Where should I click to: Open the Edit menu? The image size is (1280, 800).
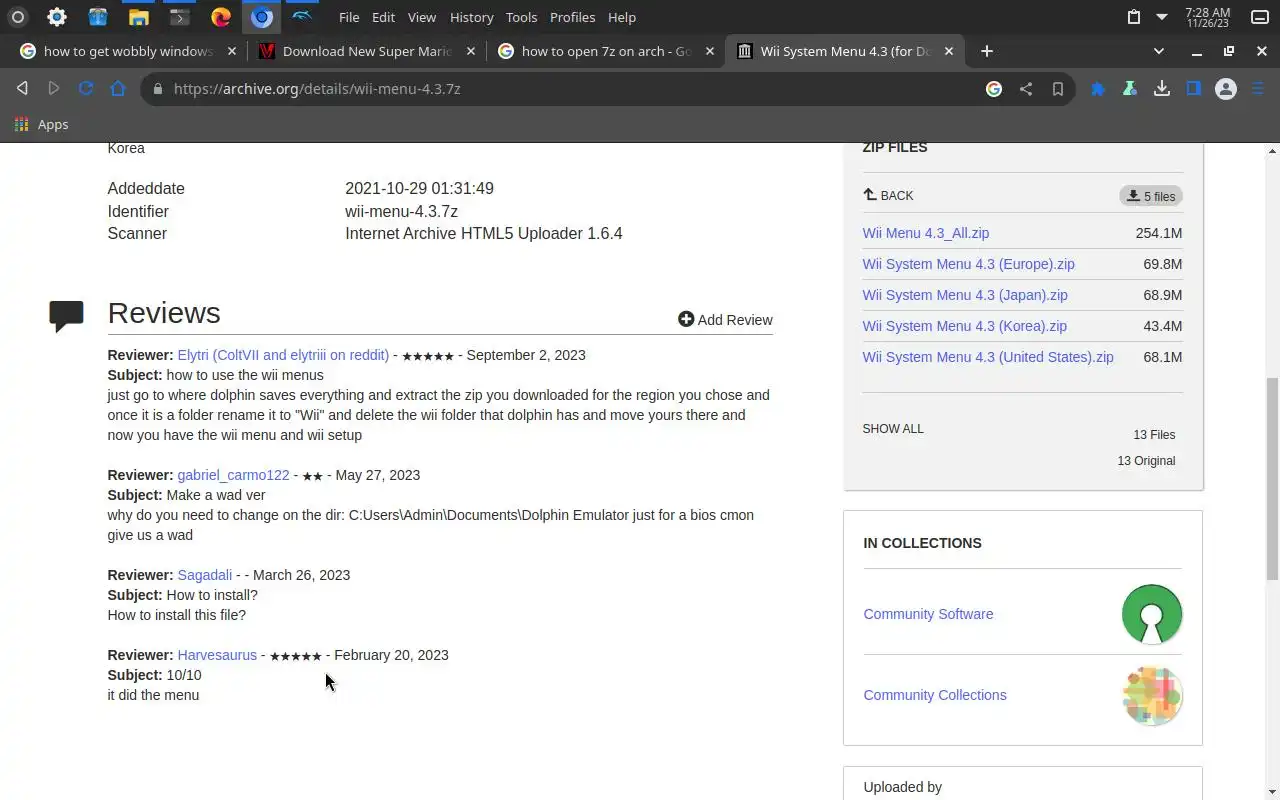(x=383, y=17)
